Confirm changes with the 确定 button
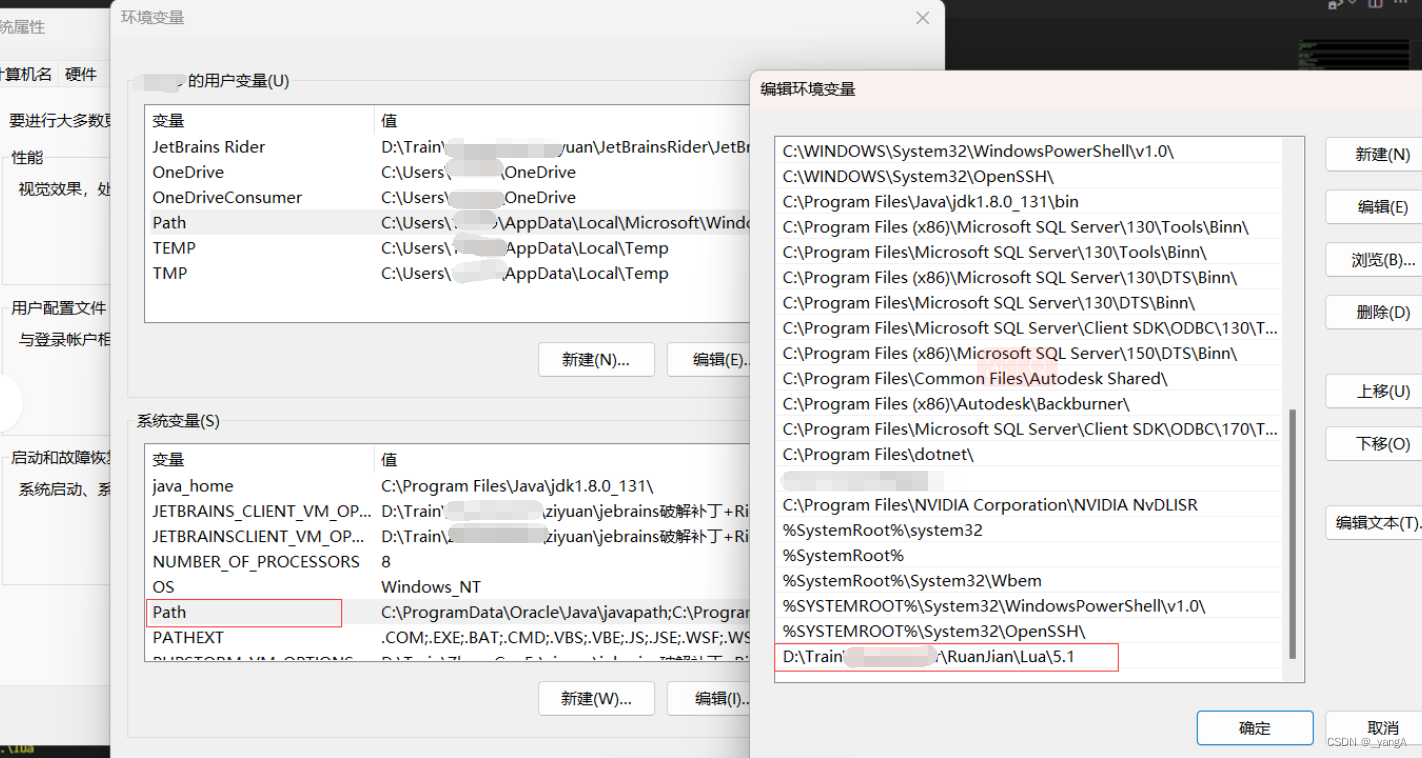 [x=1254, y=728]
